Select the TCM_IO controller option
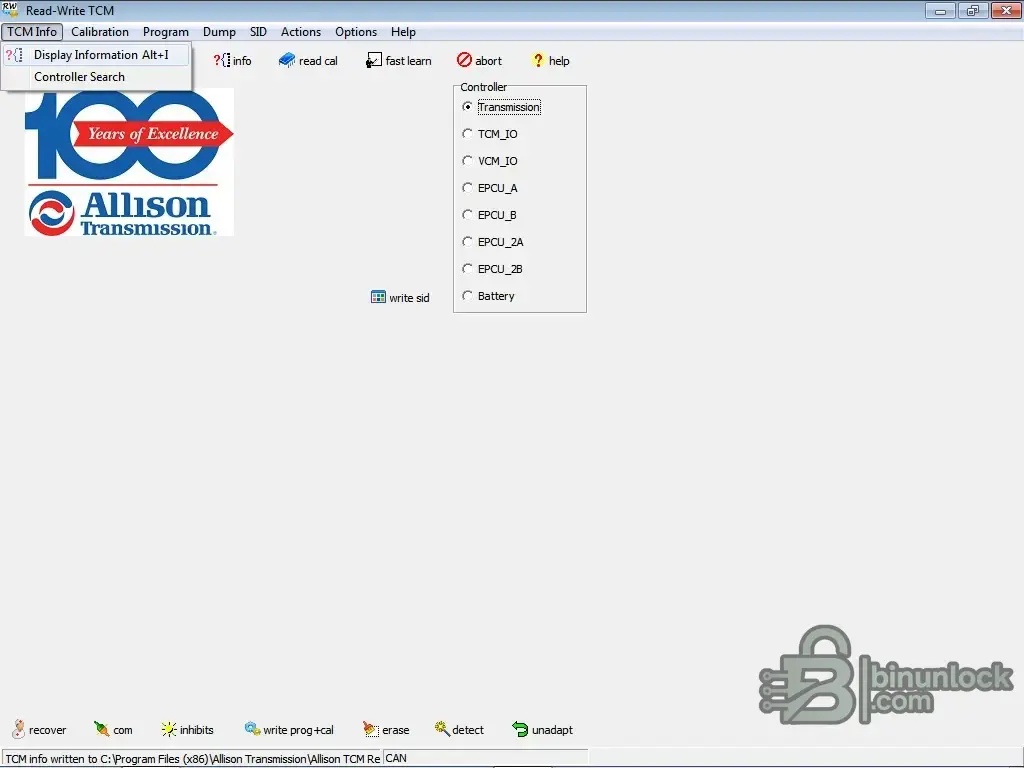This screenshot has width=1024, height=768. coord(467,133)
